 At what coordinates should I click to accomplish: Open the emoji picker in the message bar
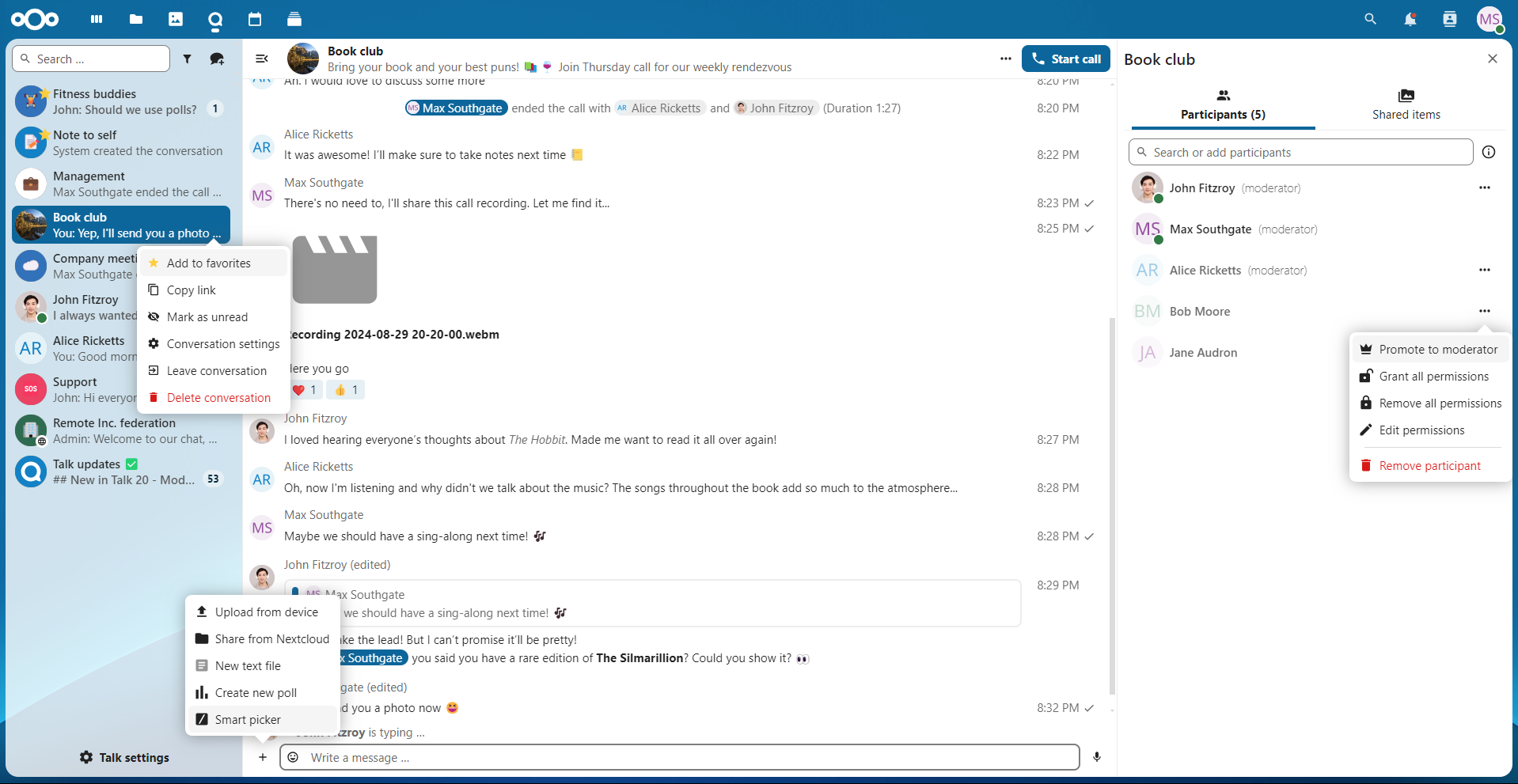coord(292,757)
